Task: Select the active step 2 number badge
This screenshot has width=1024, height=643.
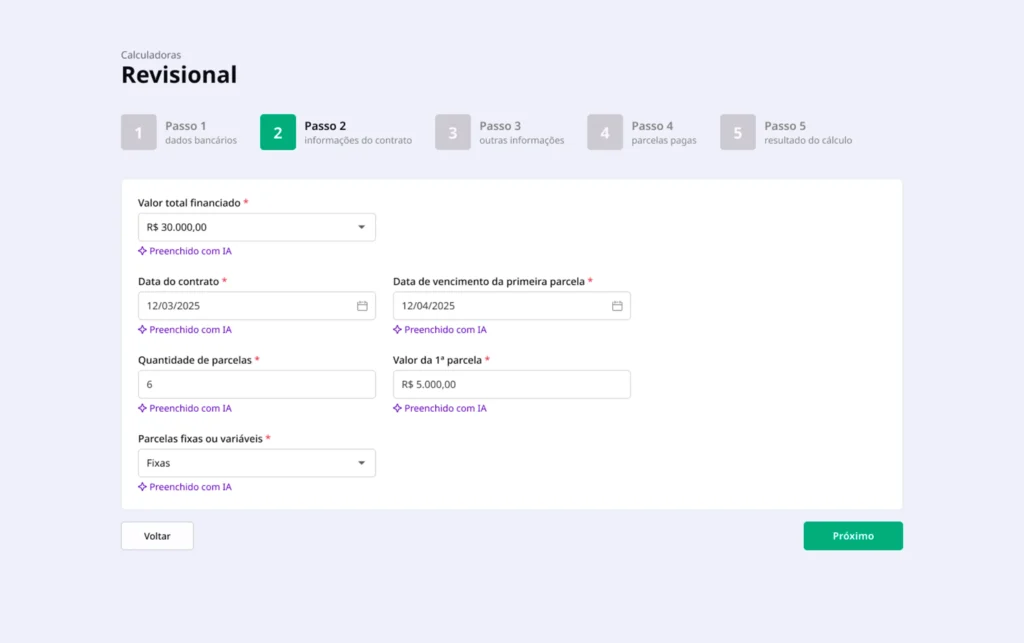Action: click(x=278, y=133)
